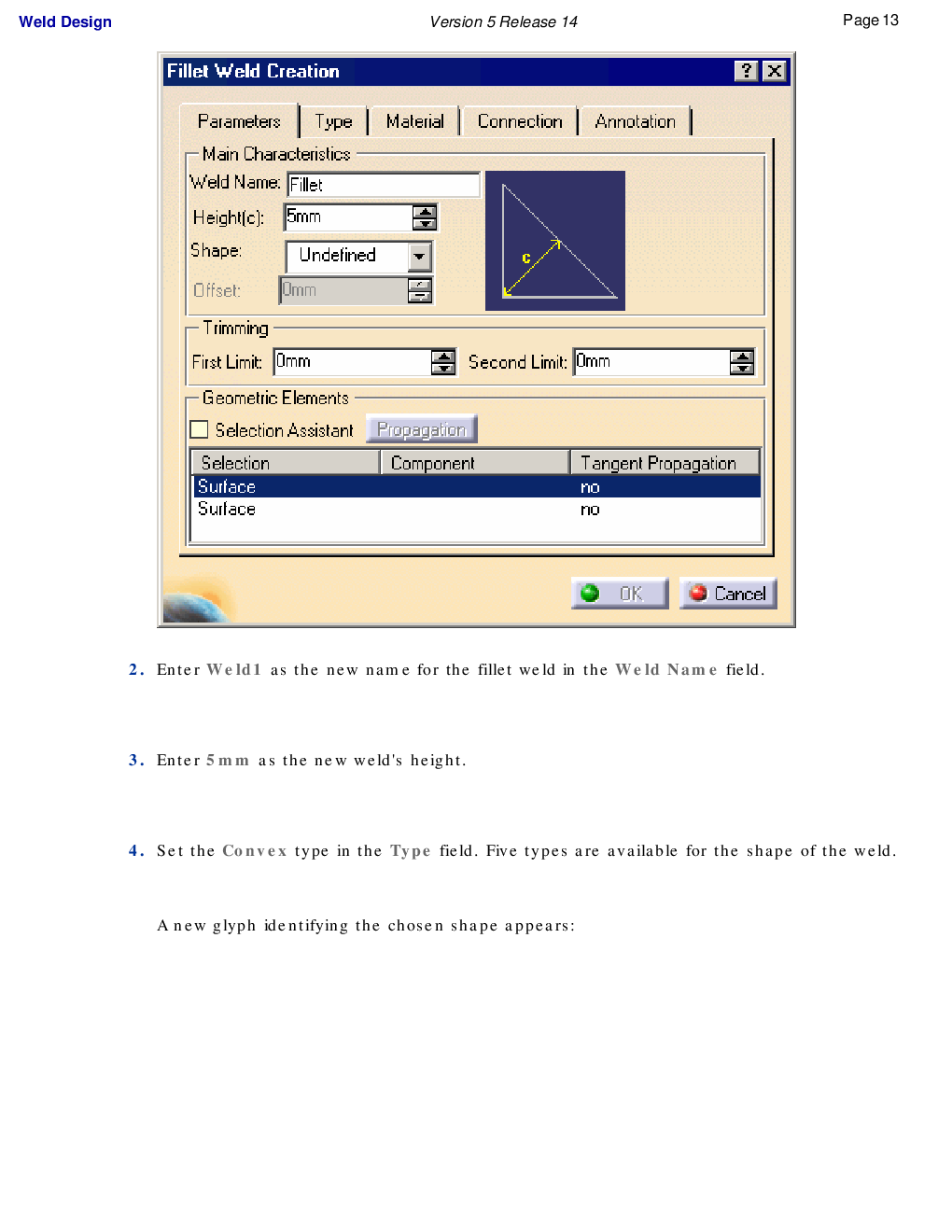
Task: Click the Propagation button
Action: 422,429
